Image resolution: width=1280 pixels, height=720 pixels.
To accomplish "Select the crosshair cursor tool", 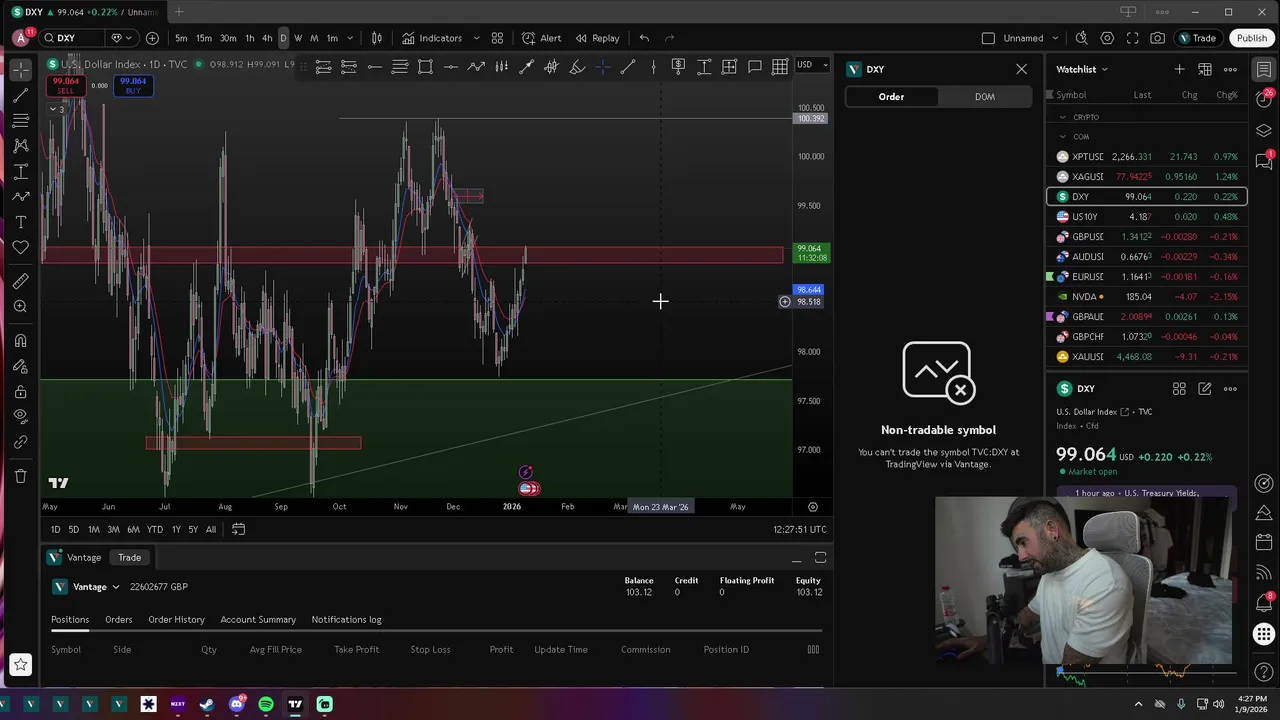I will coord(20,70).
